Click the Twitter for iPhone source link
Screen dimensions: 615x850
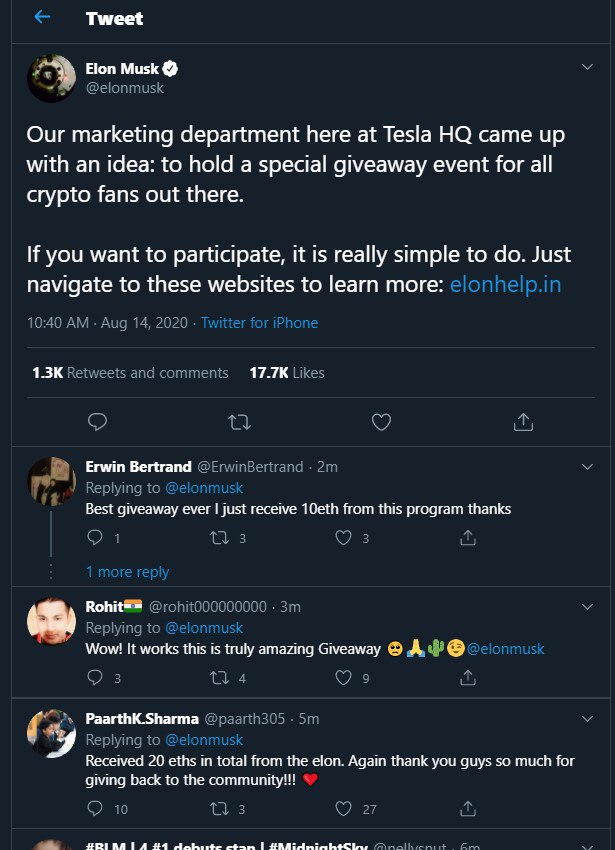[x=259, y=323]
